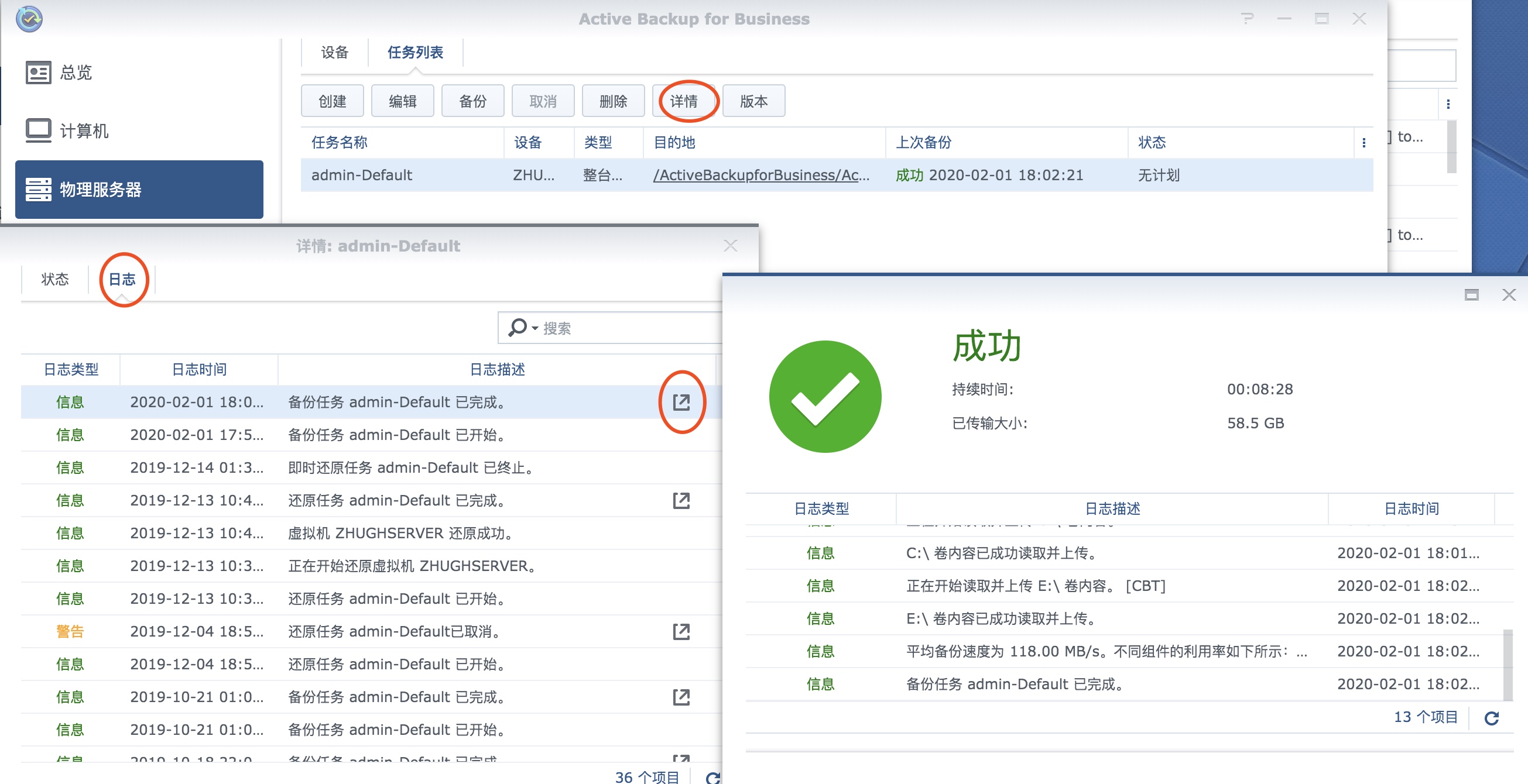Select log row 虚拟机 ZHUGHSERVER 还原成功

tap(371, 534)
